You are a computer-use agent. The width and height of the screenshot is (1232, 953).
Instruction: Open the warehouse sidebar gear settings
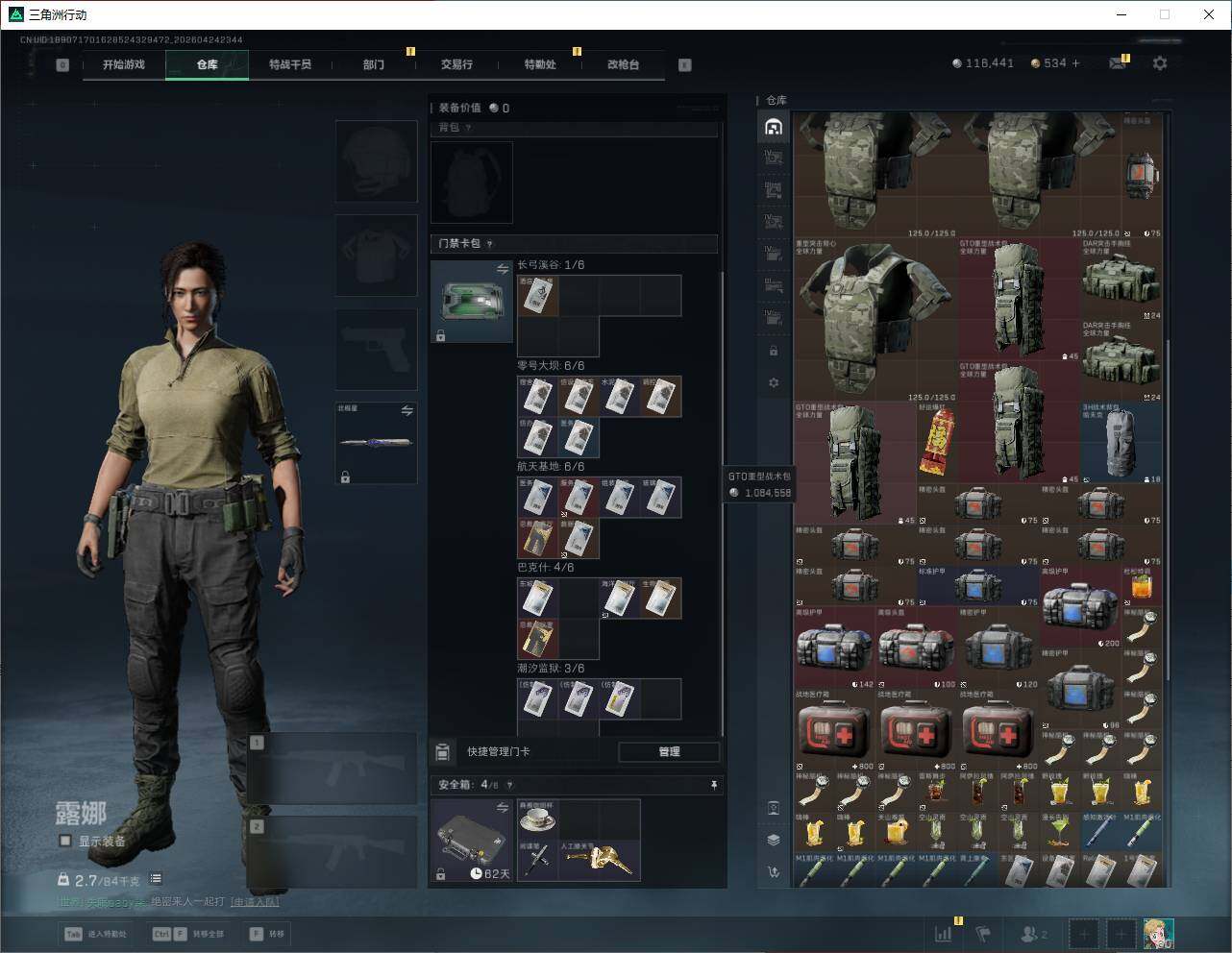[x=774, y=382]
